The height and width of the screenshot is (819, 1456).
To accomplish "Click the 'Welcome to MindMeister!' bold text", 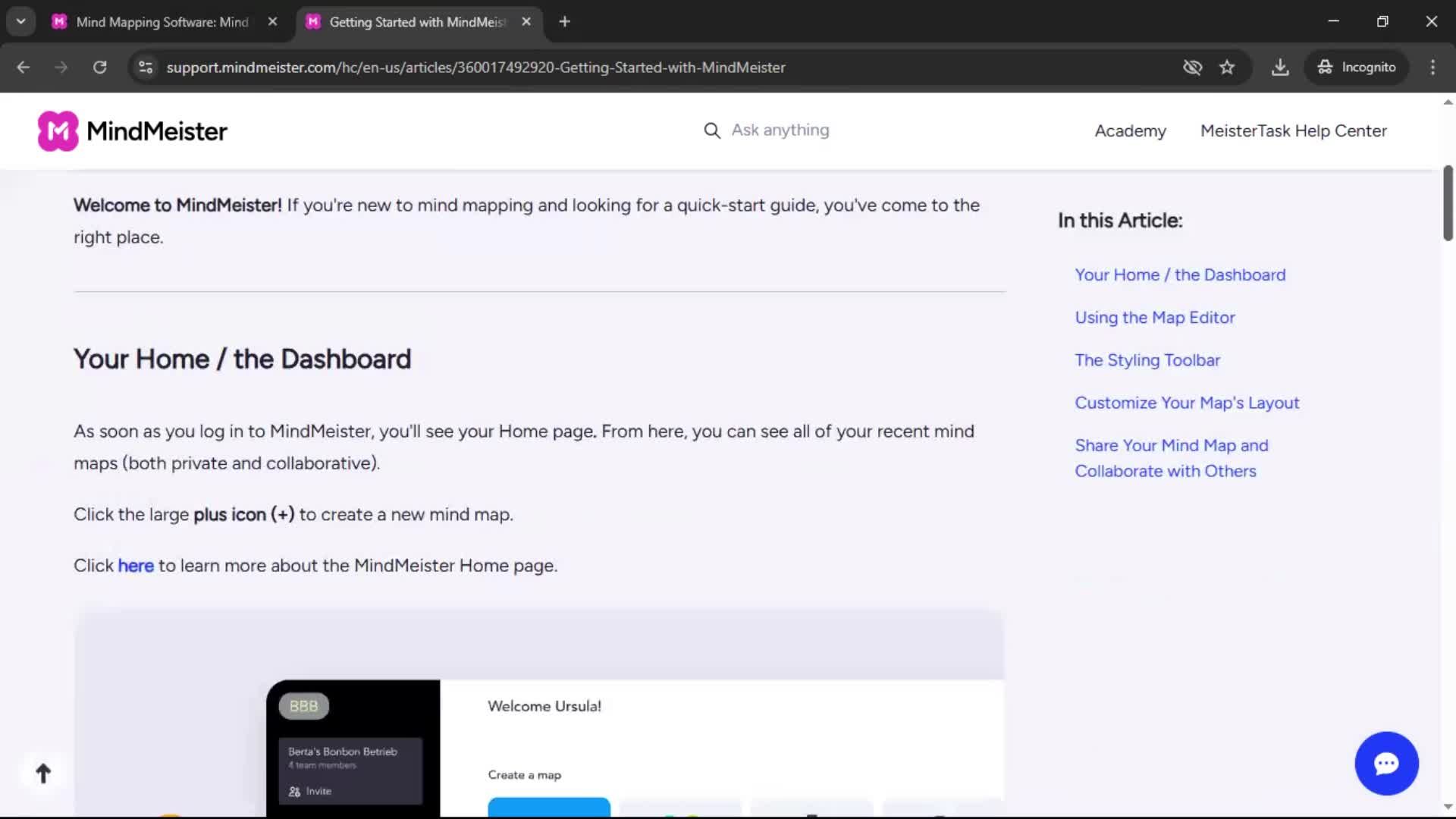I will click(177, 206).
